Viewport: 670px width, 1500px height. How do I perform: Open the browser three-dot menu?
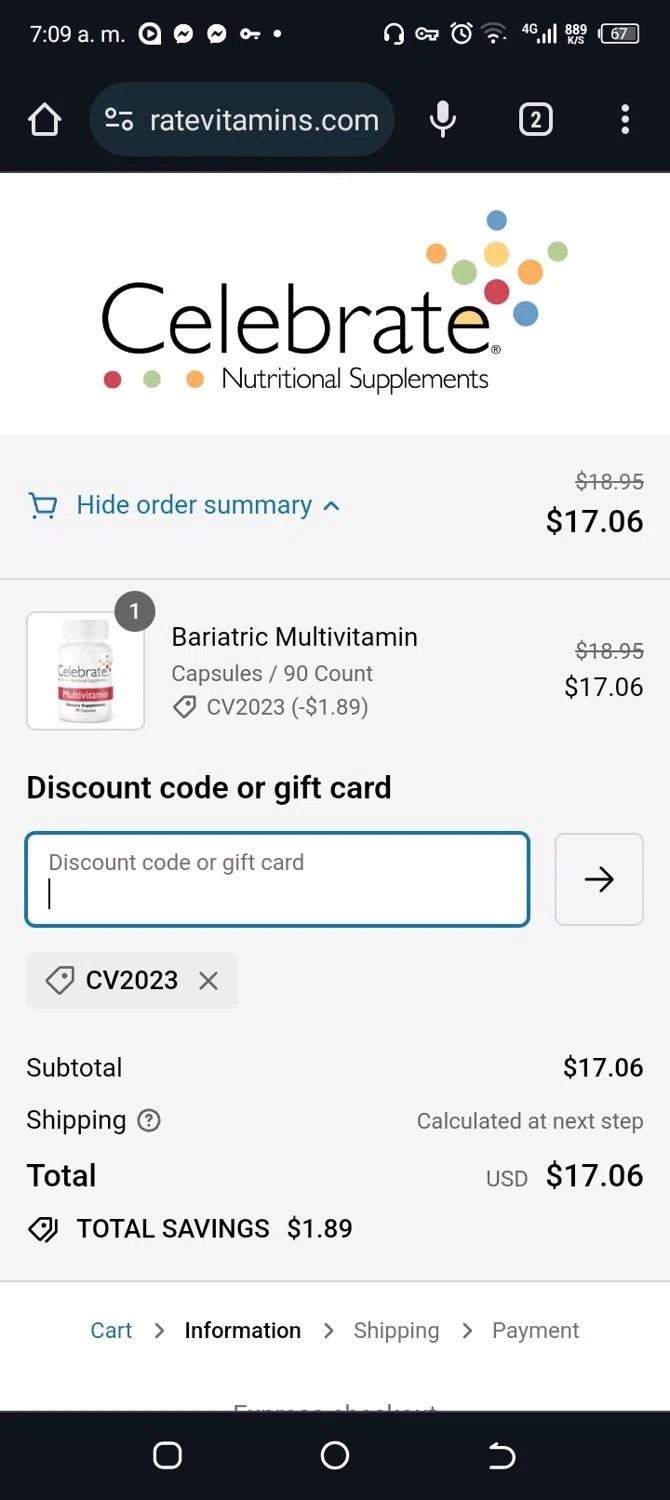(x=625, y=120)
